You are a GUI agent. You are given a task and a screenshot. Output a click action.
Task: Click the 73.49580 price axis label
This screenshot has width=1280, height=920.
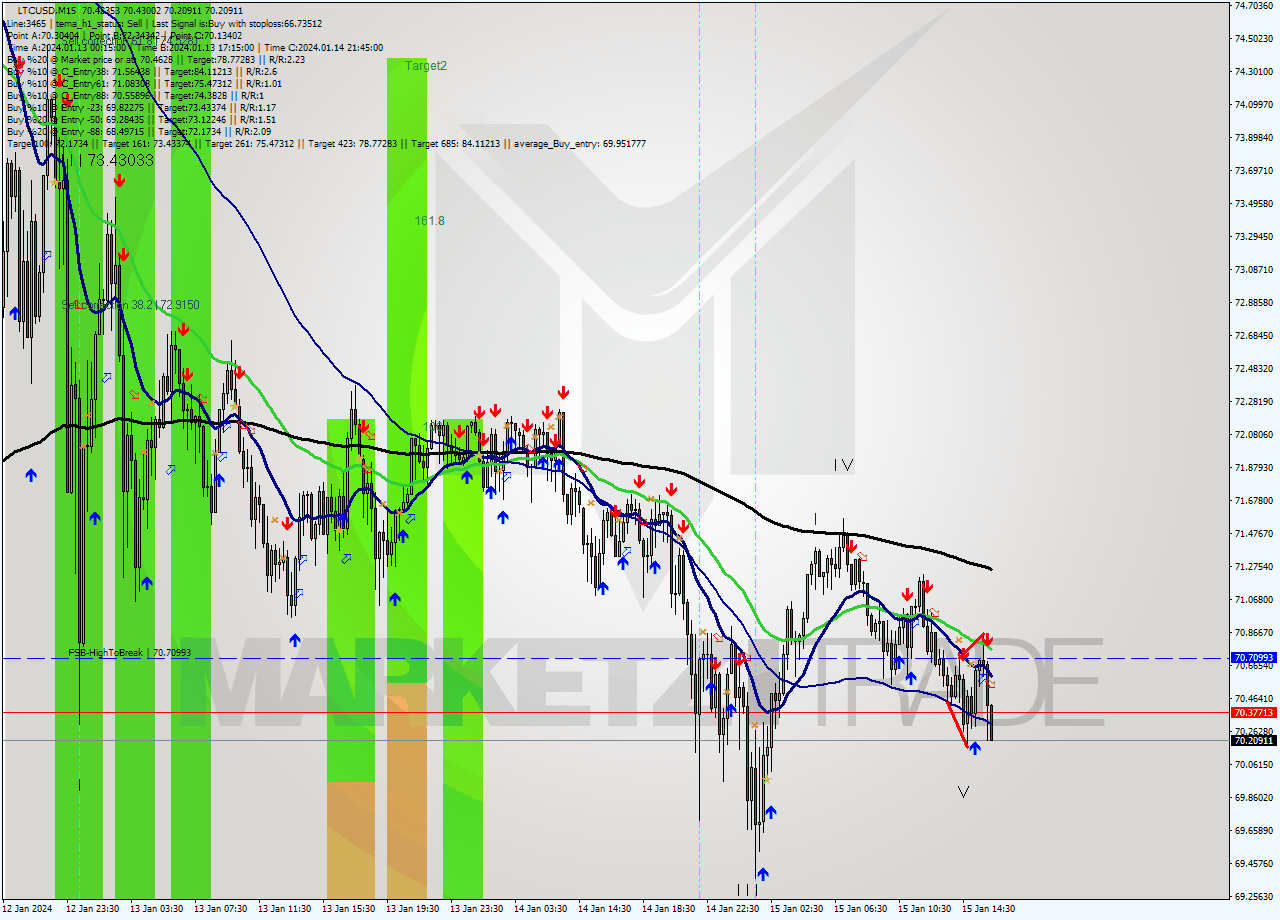click(x=1254, y=203)
